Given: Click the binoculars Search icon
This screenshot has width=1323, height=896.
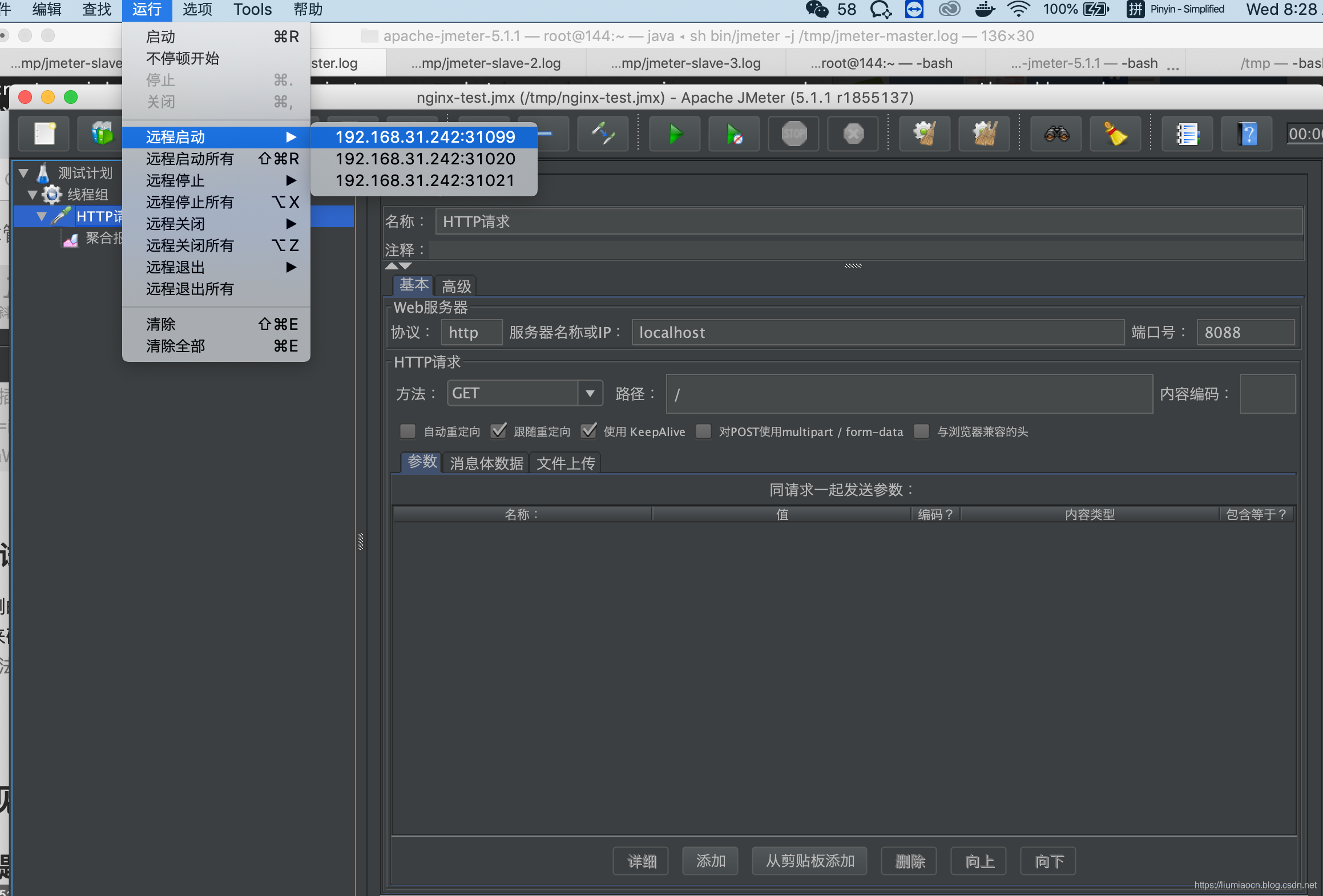Looking at the screenshot, I should [x=1056, y=135].
